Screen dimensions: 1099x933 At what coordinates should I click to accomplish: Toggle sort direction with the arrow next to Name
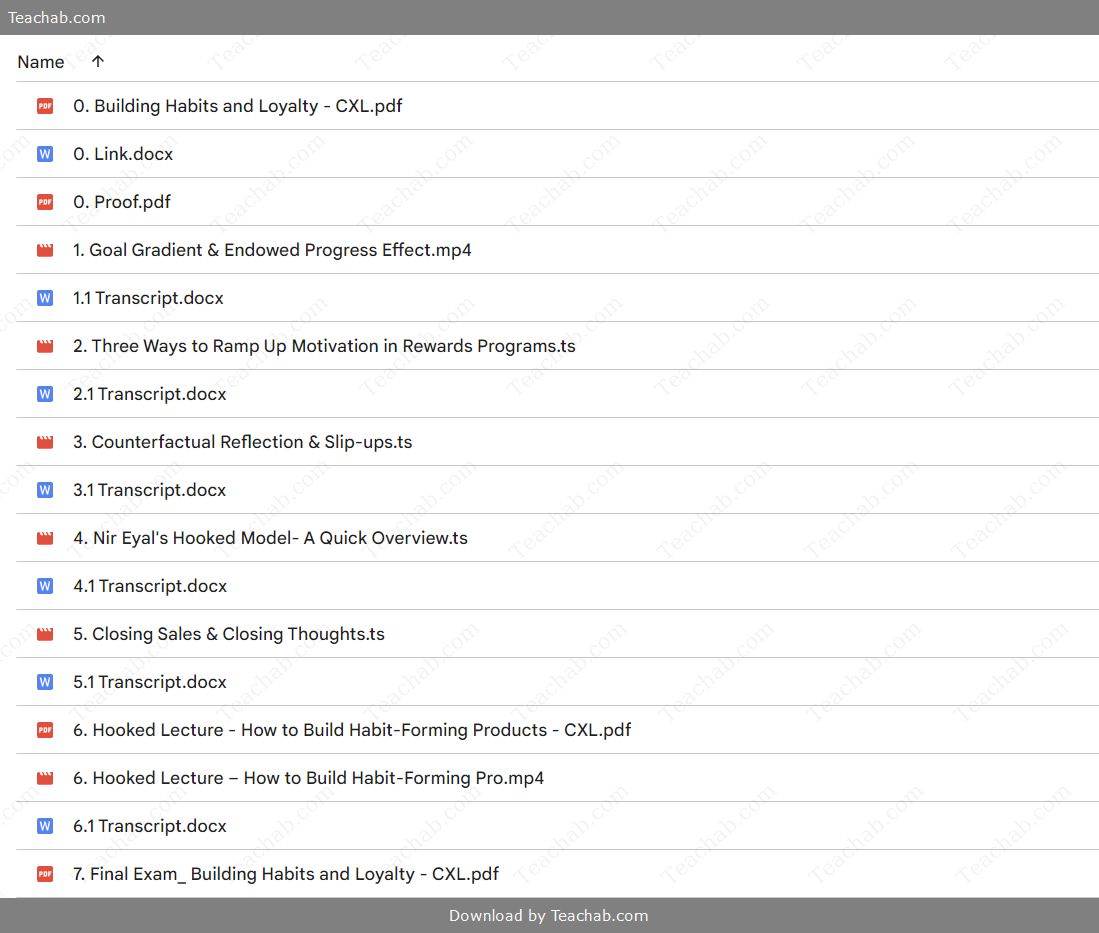click(97, 62)
